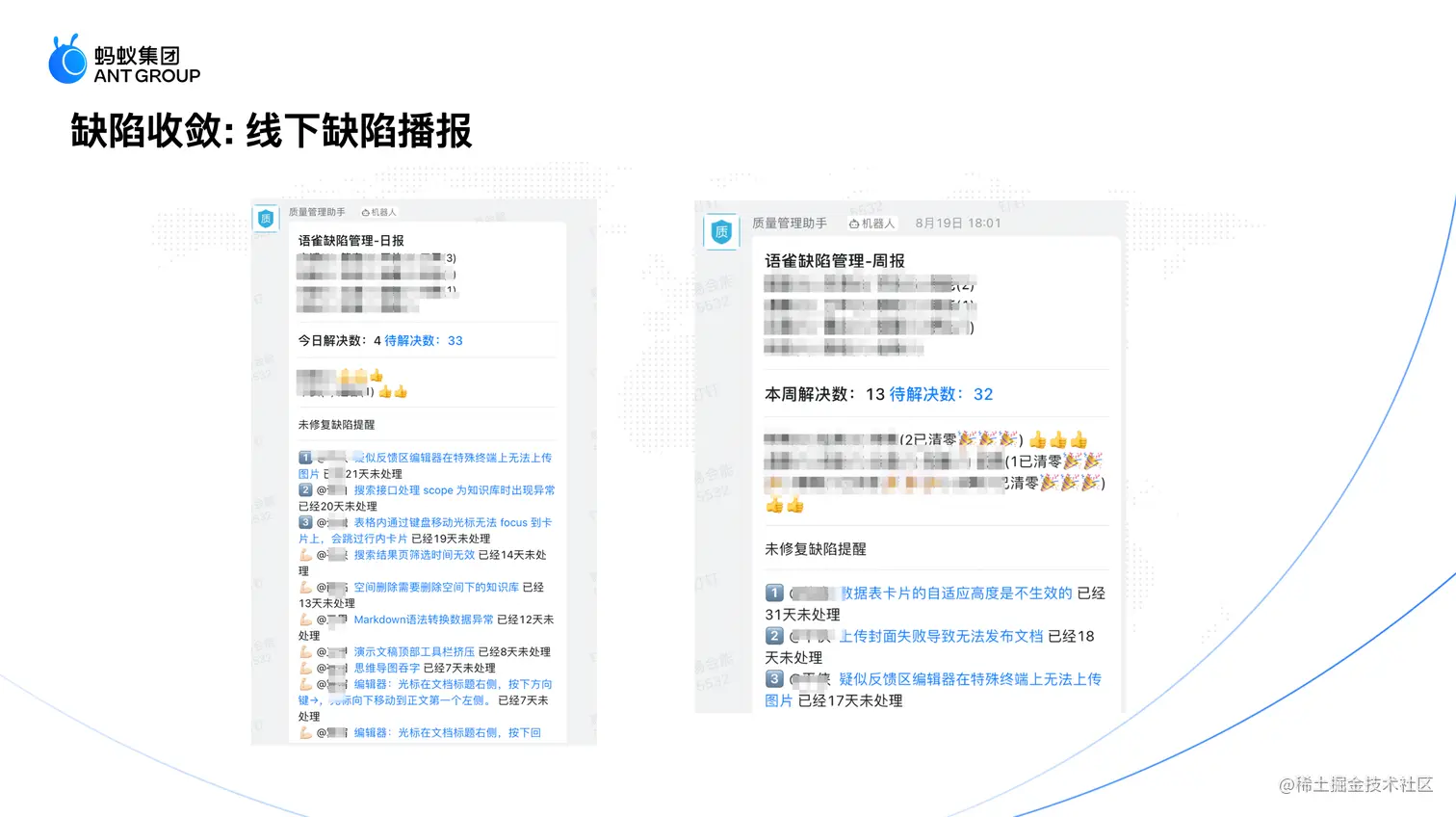
Task: Click number 3 emoji in 周报 defect list
Action: pos(774,679)
